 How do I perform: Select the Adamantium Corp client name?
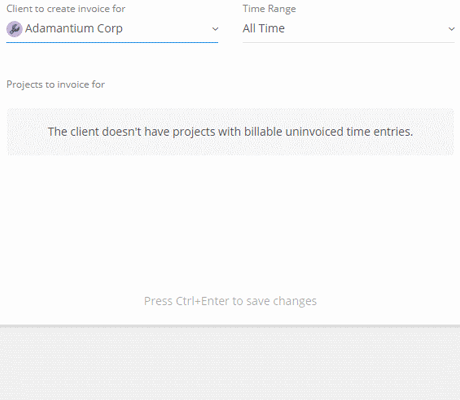coord(74,29)
